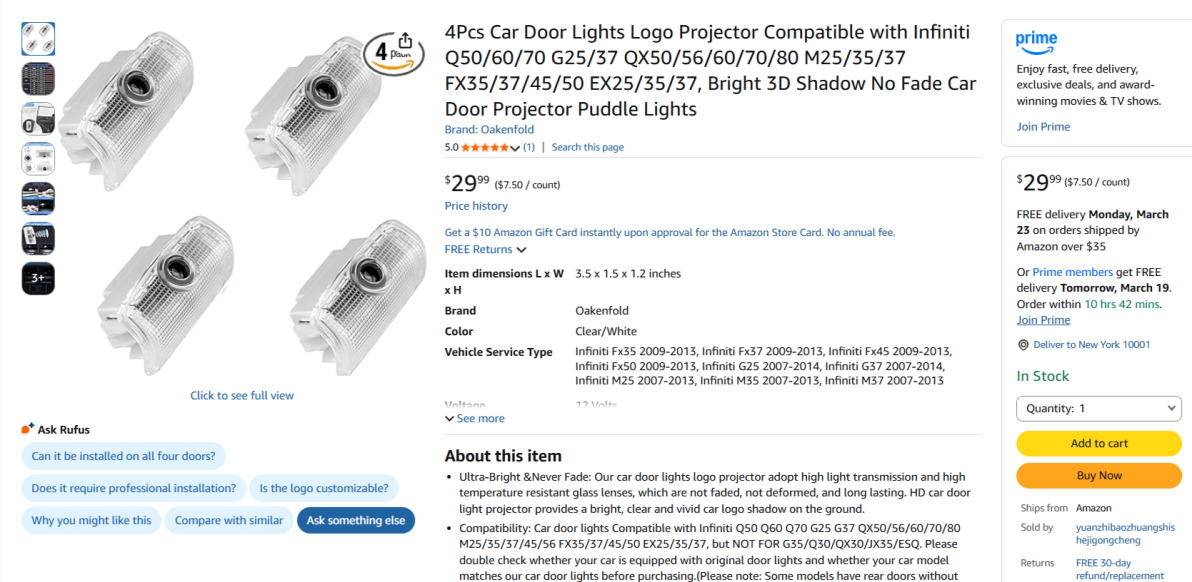
Task: Click the five-star rating stars
Action: tap(484, 147)
